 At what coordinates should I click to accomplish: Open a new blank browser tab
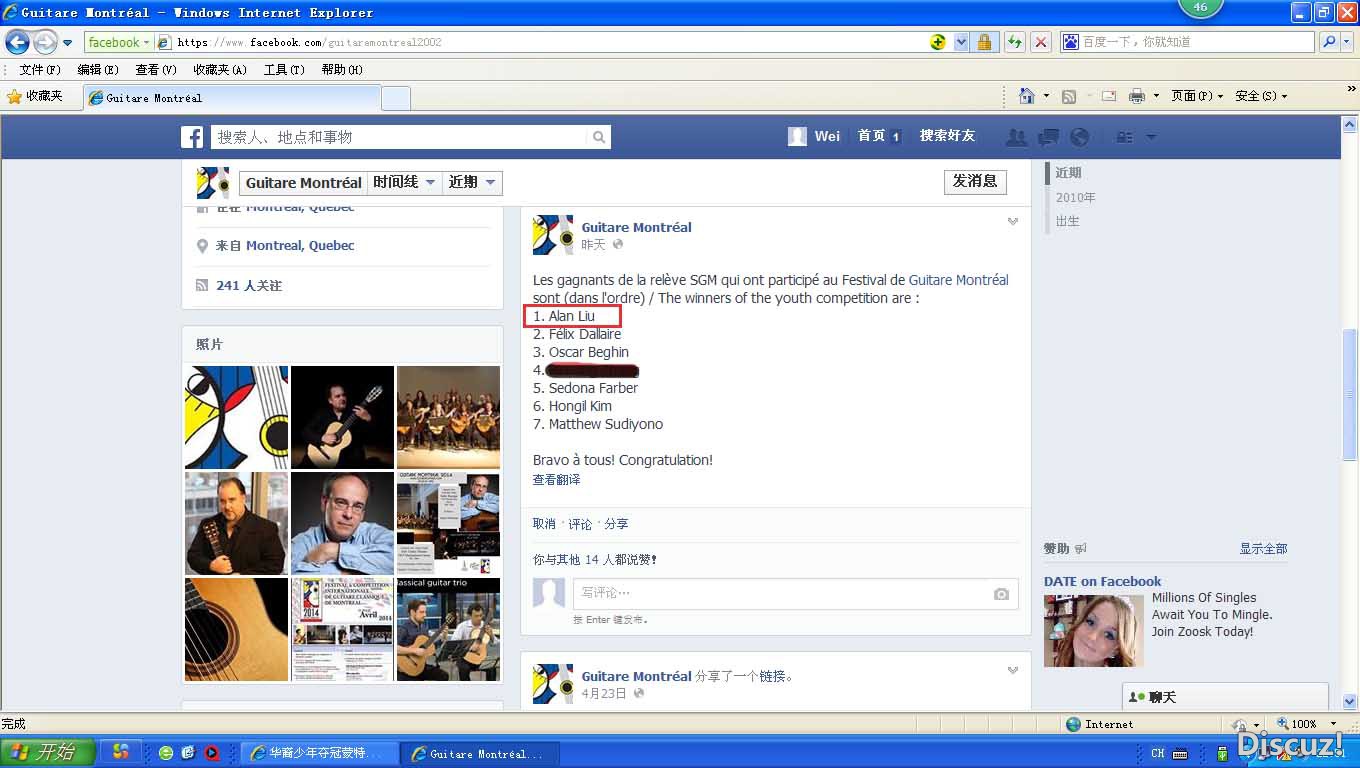pos(396,98)
